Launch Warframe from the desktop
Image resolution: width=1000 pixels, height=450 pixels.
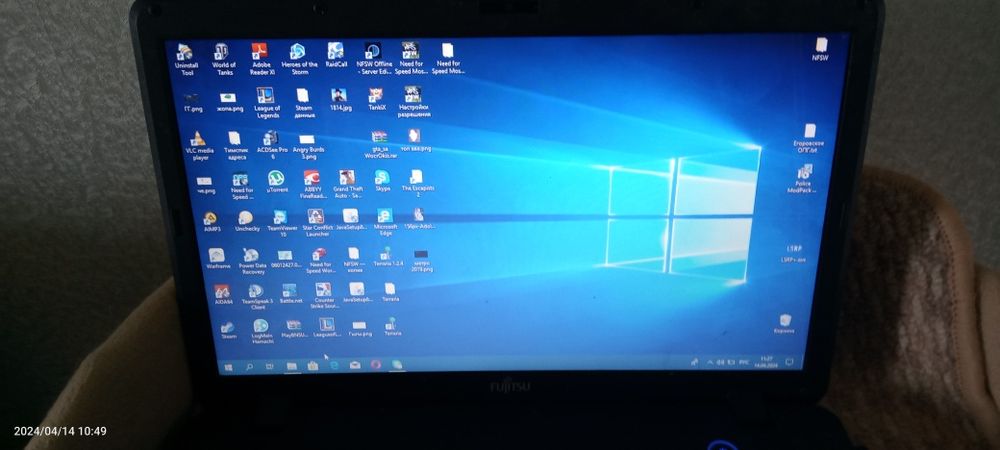(x=218, y=259)
